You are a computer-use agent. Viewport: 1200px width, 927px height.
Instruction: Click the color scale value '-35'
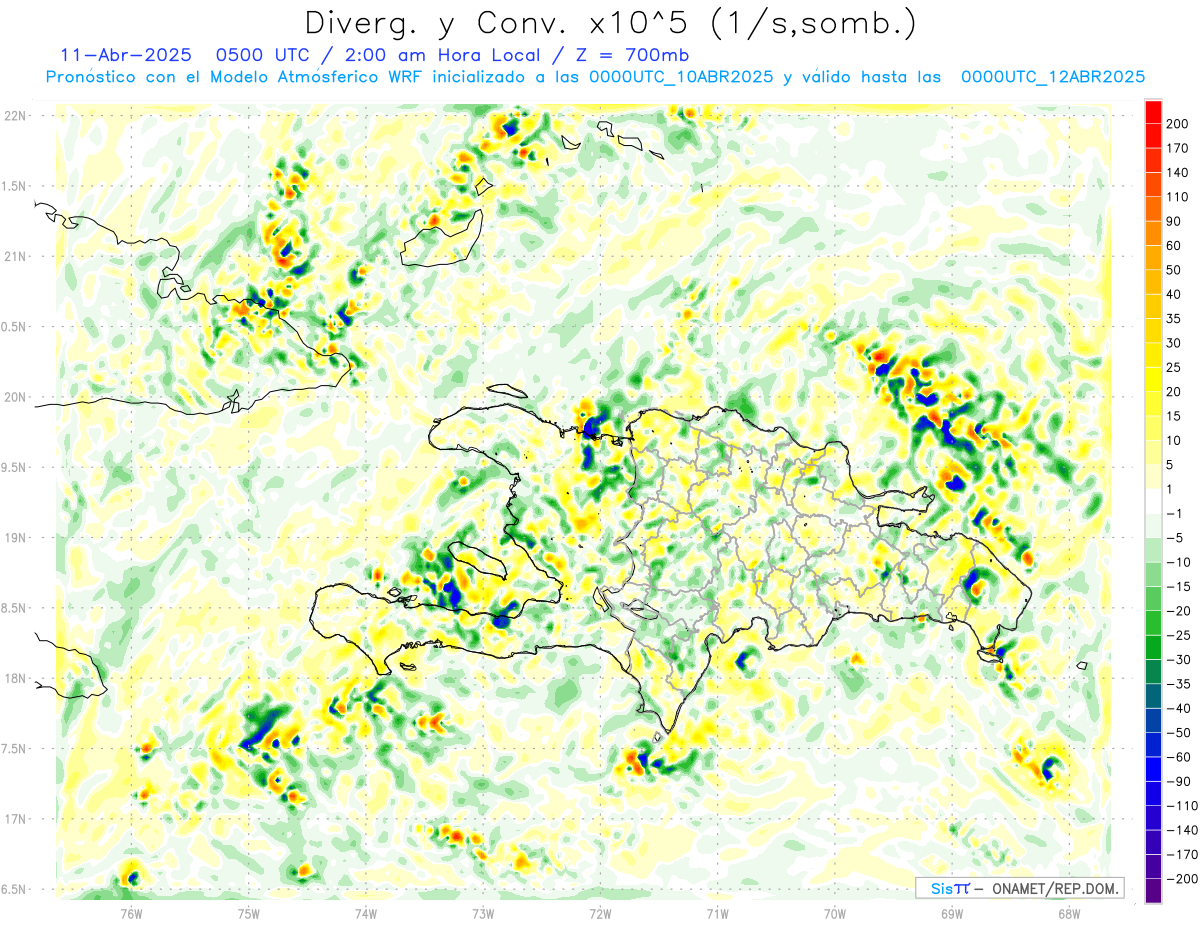pos(1181,684)
